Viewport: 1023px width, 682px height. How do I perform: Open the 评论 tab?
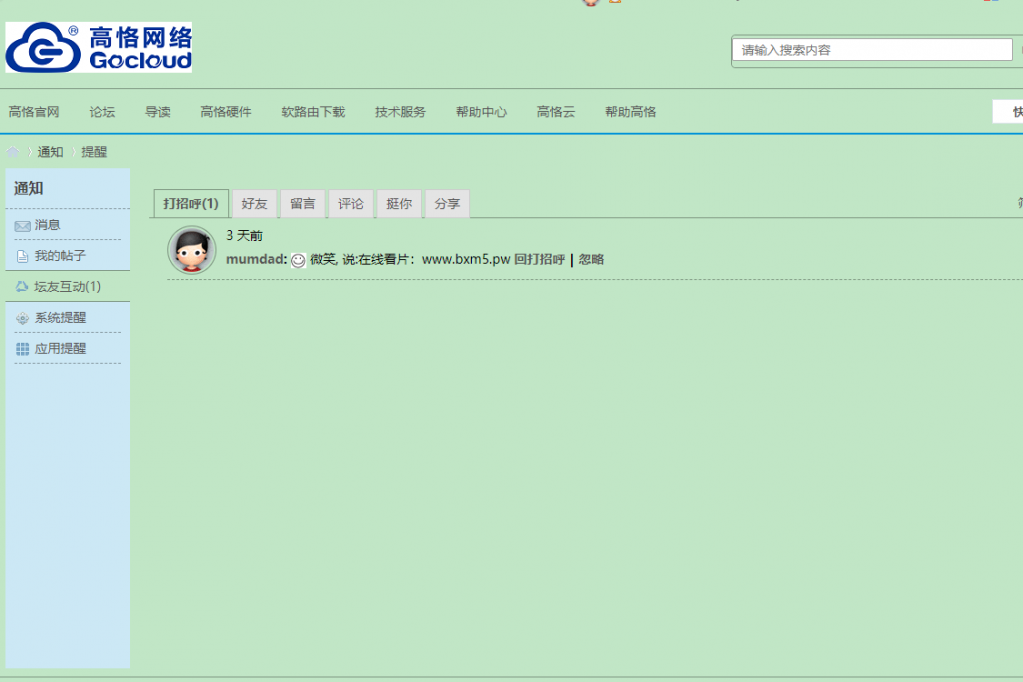coord(351,204)
